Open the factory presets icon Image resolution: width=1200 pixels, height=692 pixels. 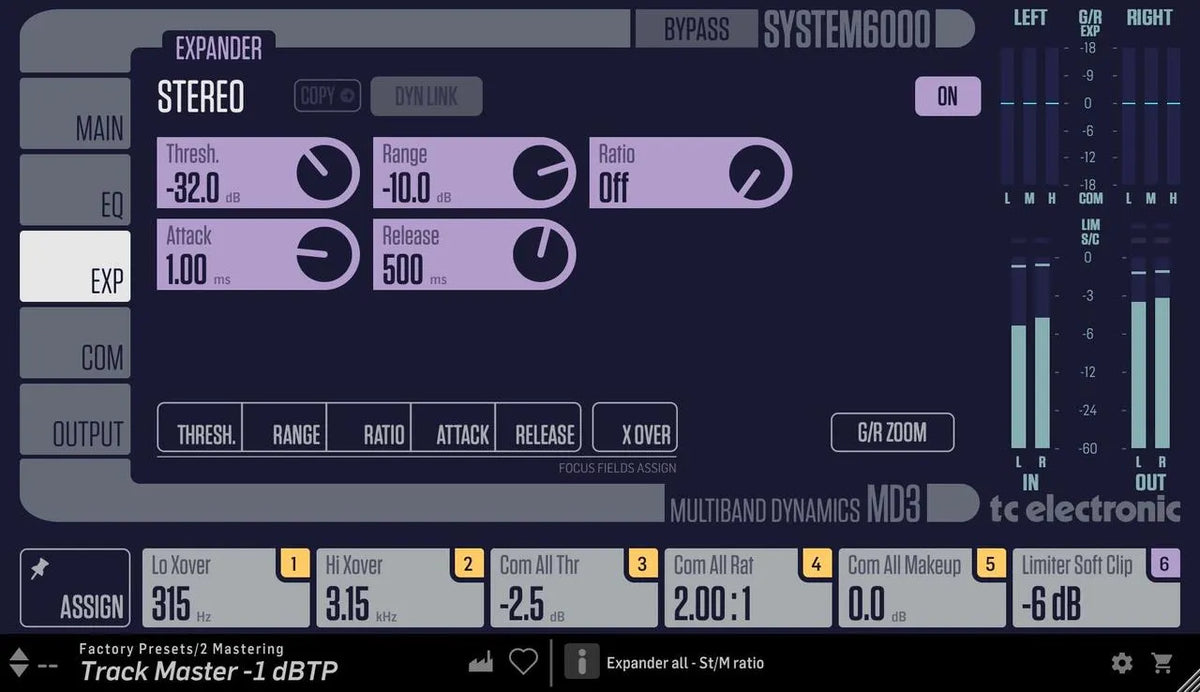pyautogui.click(x=480, y=661)
